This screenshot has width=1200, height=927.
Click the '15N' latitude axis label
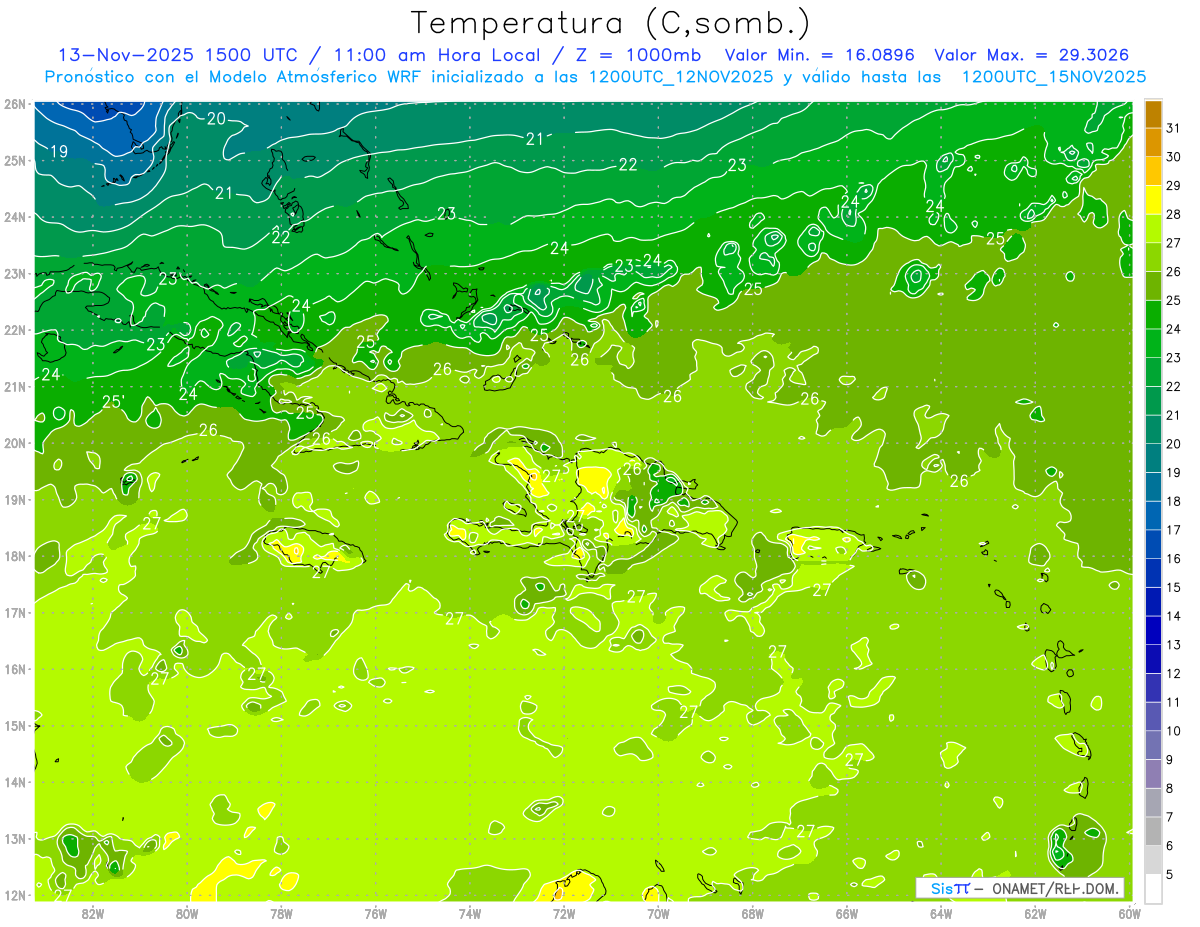(x=14, y=725)
